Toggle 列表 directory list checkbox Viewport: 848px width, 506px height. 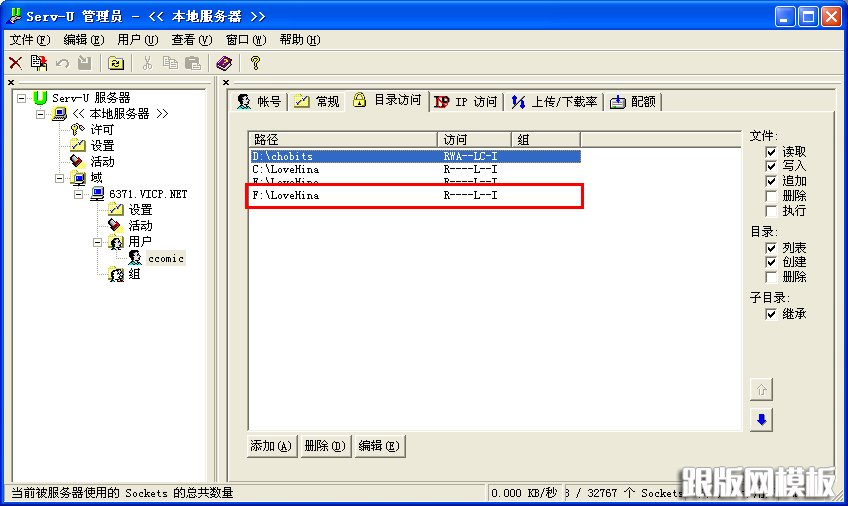click(771, 248)
